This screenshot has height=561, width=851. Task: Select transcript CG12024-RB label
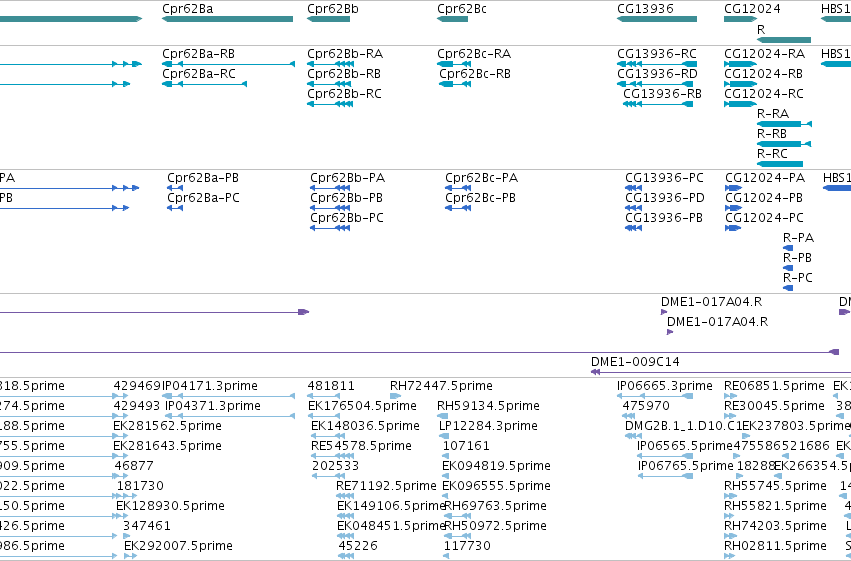763,74
